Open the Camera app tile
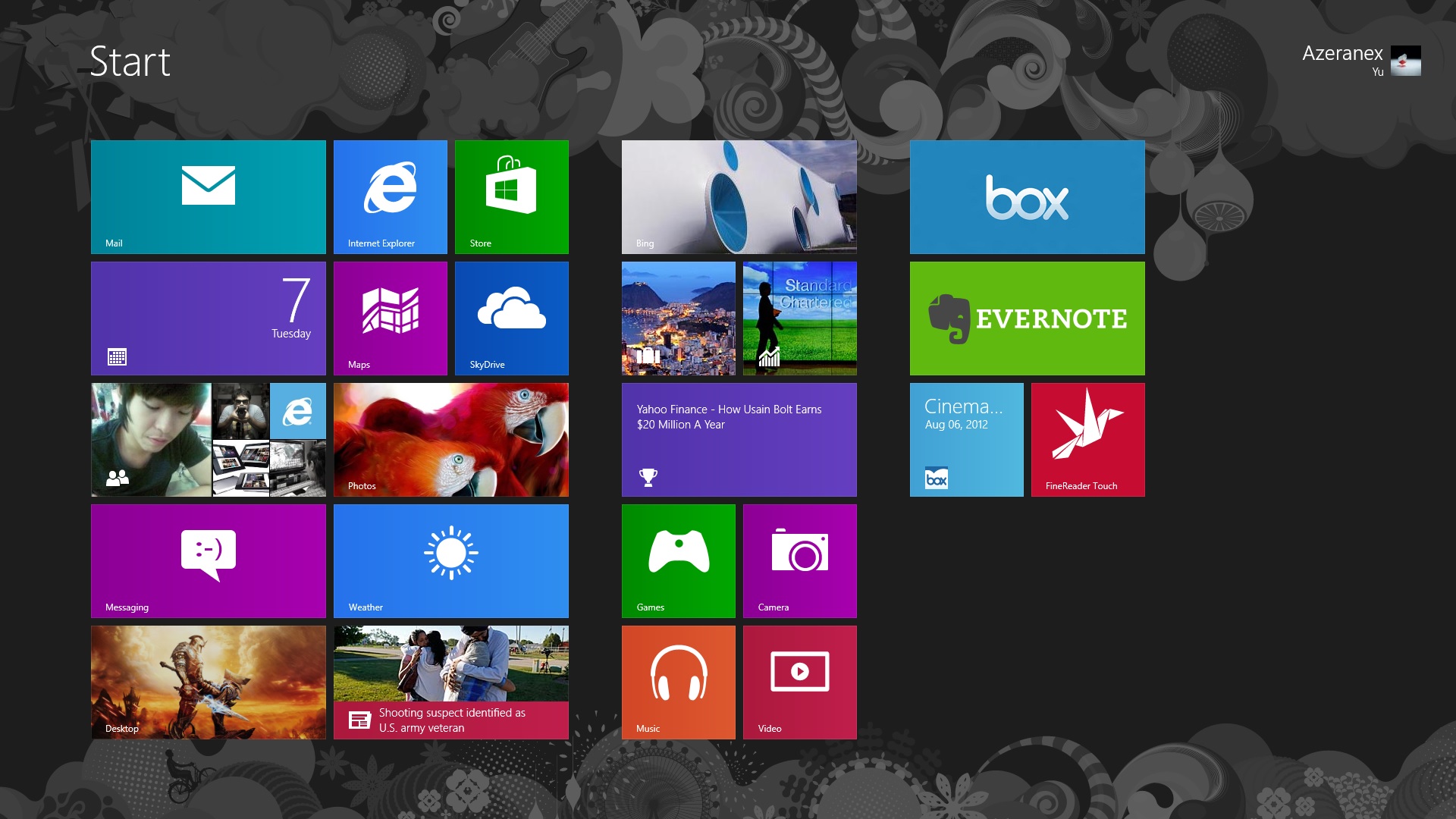The image size is (1456, 819). 799,560
